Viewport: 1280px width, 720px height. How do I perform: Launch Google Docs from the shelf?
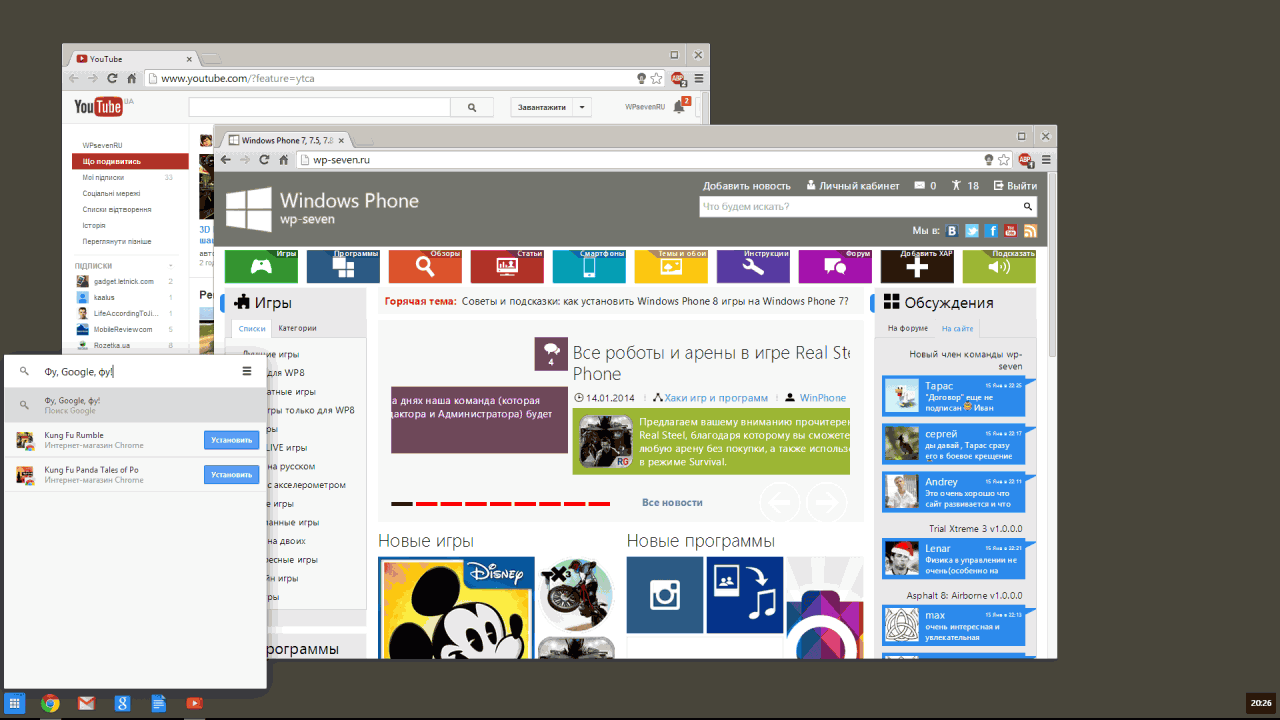click(x=158, y=703)
